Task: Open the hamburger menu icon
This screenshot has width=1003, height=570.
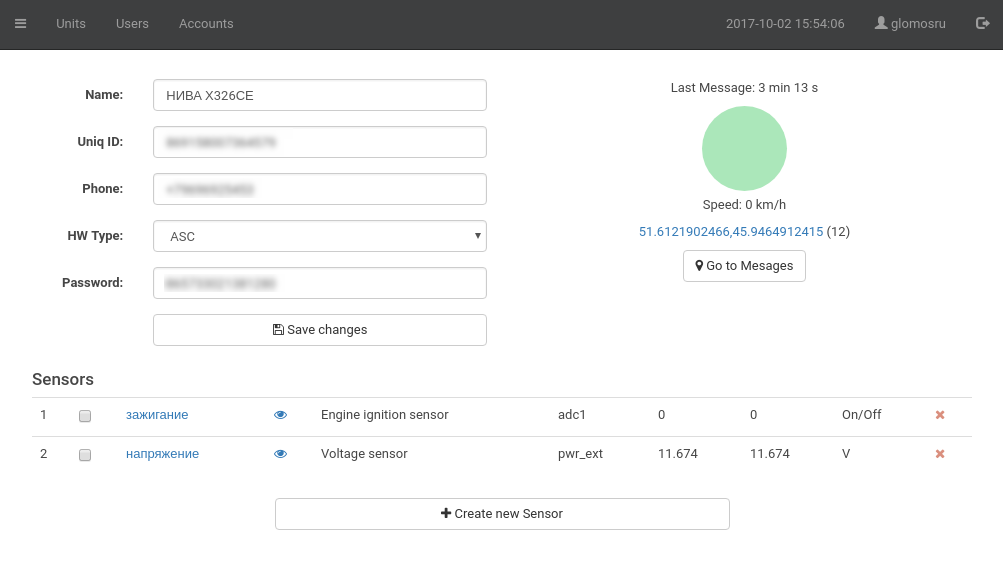Action: point(20,24)
